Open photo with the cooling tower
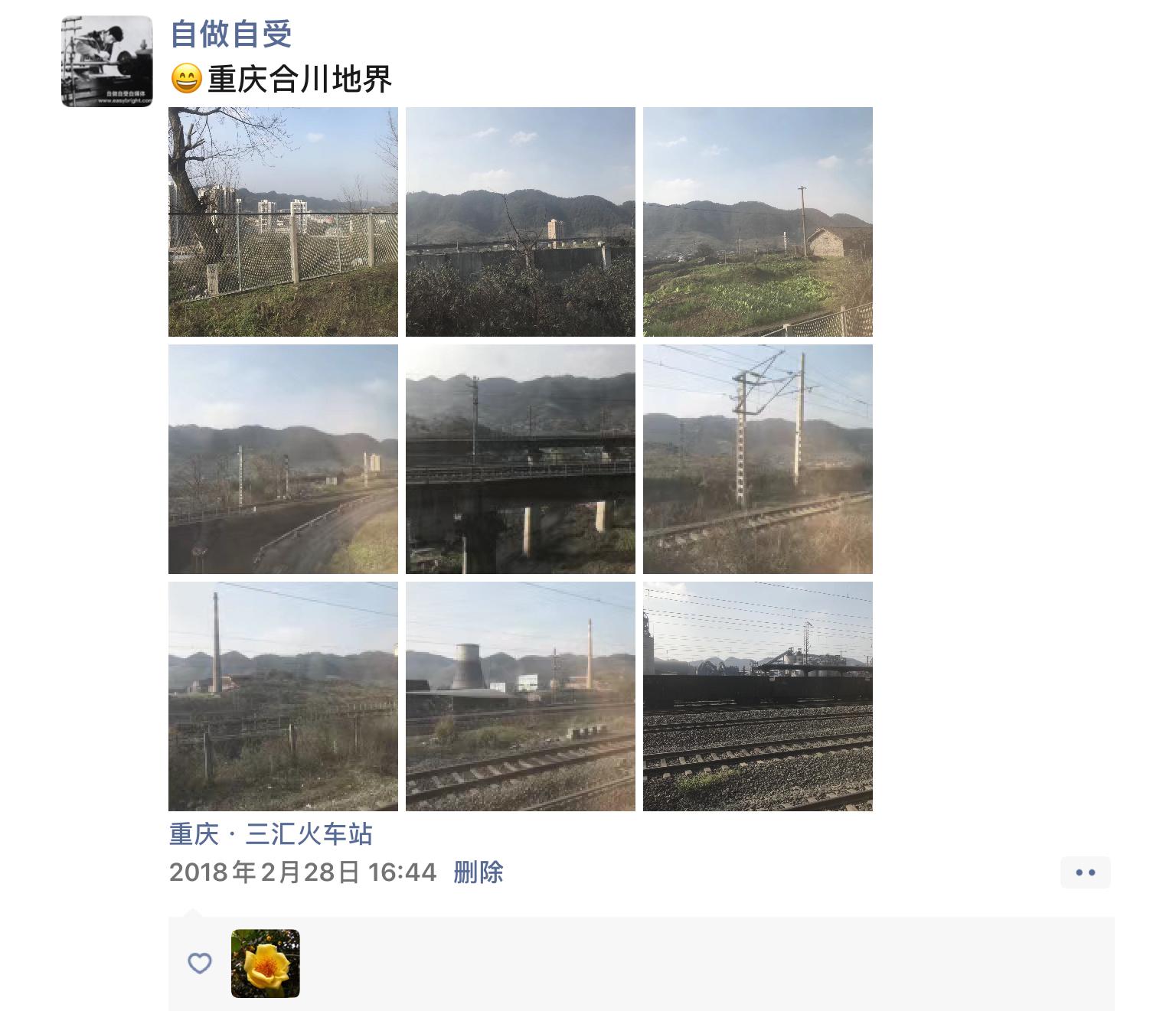This screenshot has width=1176, height=1011. click(x=521, y=696)
